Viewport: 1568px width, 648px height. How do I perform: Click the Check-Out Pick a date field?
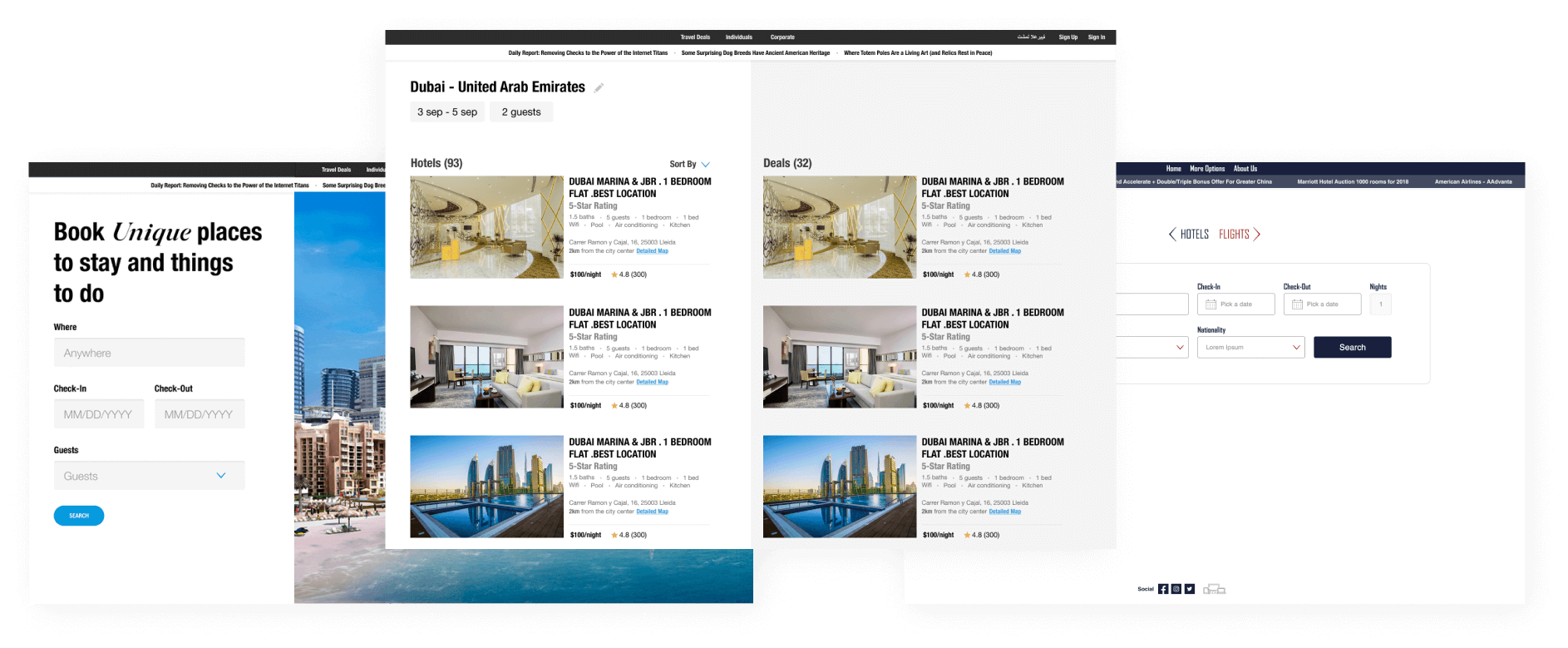[x=1323, y=304]
